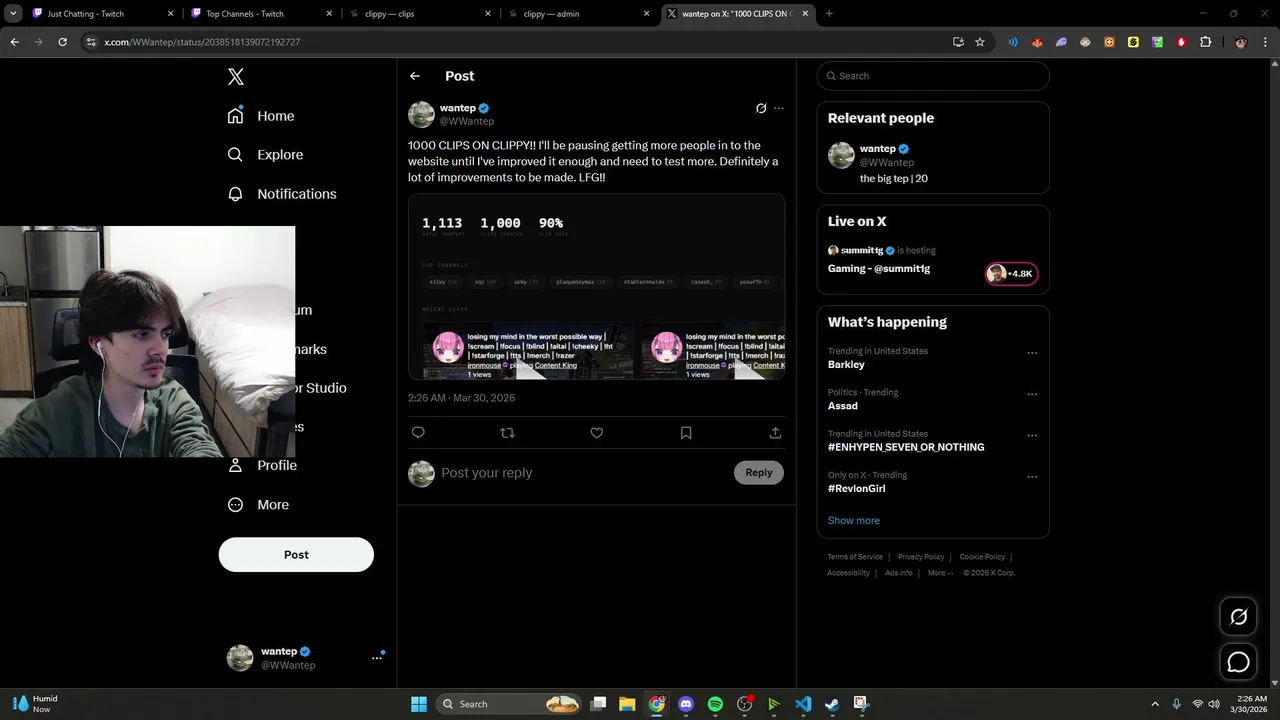The height and width of the screenshot is (720, 1280).
Task: Bookmark this page with the star icon
Action: pyautogui.click(x=980, y=42)
